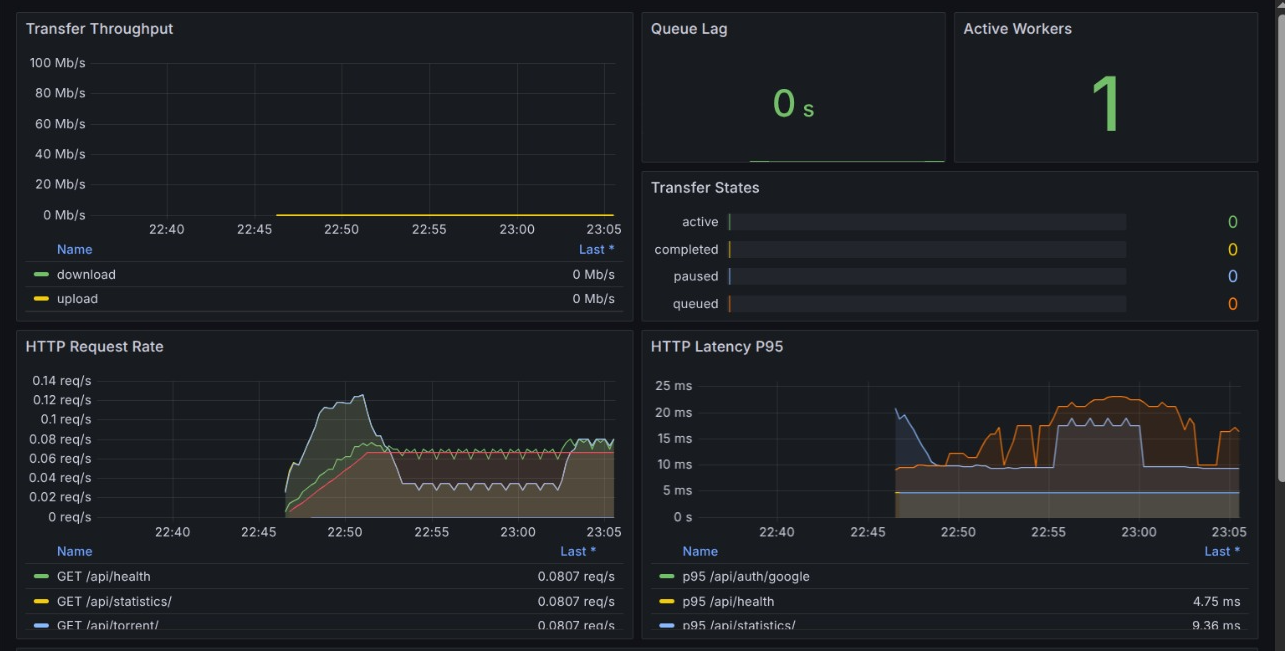The width and height of the screenshot is (1285, 651).
Task: Click the queued state bar gauge
Action: [x=927, y=304]
